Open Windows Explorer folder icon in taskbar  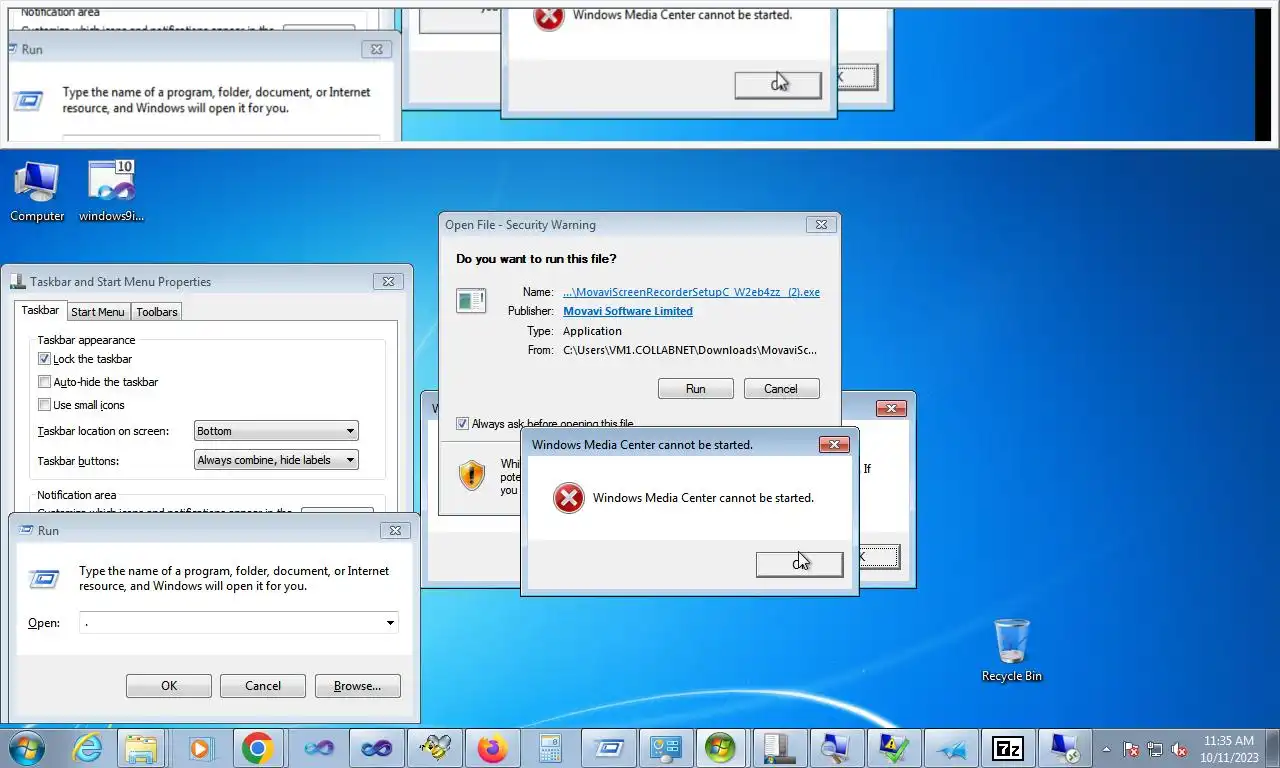[142, 748]
